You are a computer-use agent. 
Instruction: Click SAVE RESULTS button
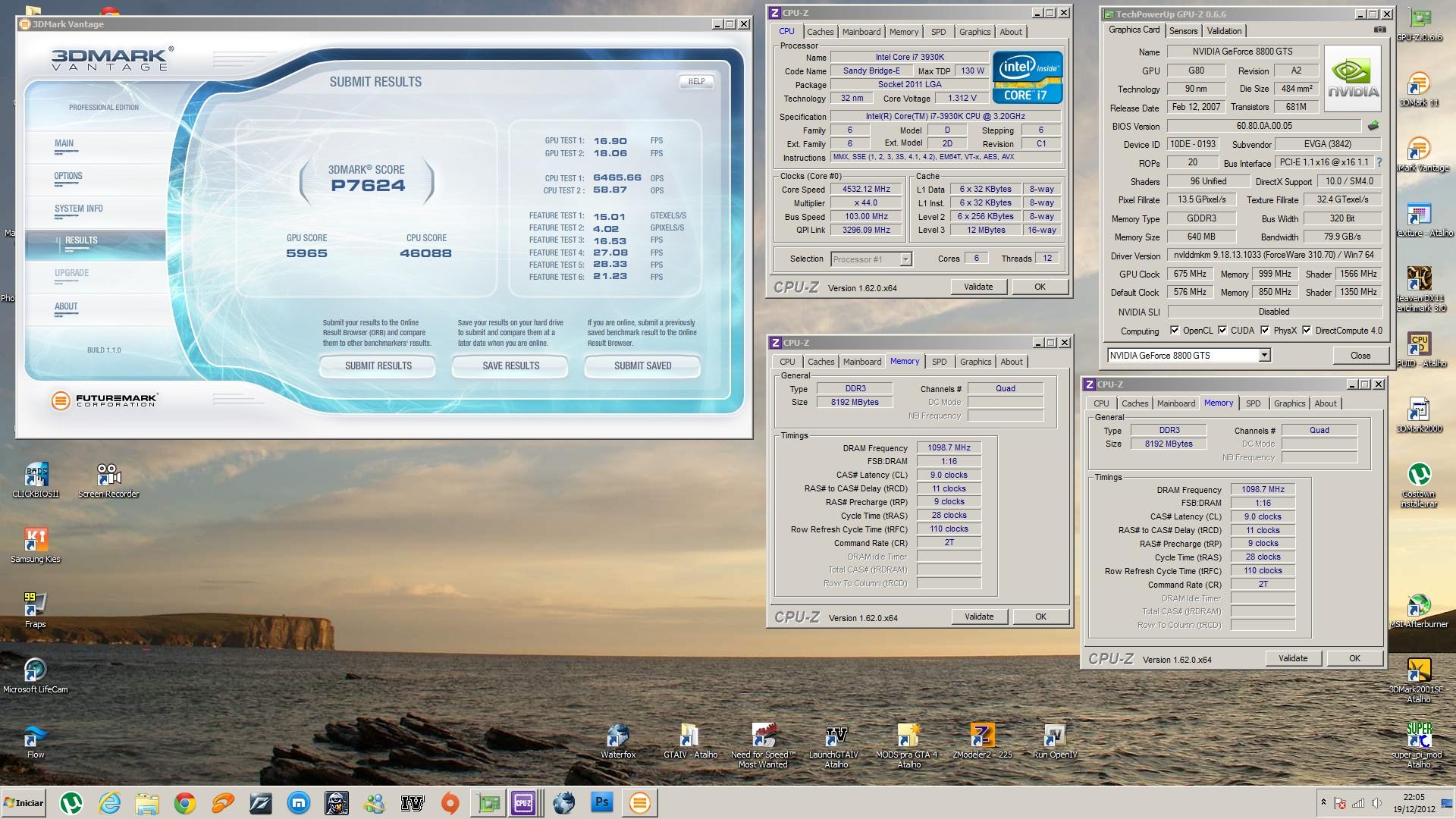(x=510, y=366)
